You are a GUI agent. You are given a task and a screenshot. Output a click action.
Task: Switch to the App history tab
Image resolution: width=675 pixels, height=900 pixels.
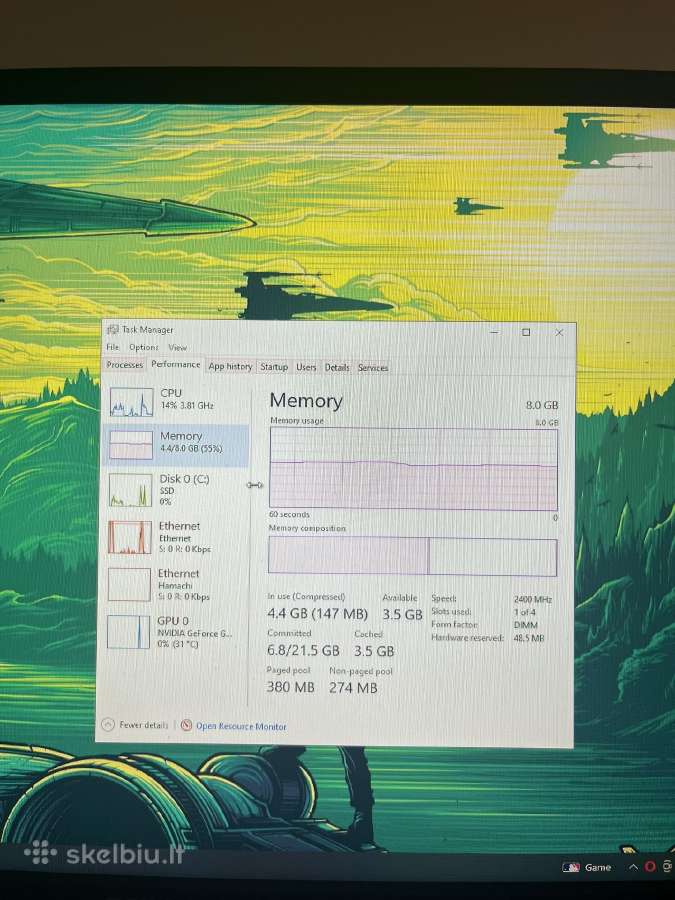230,366
